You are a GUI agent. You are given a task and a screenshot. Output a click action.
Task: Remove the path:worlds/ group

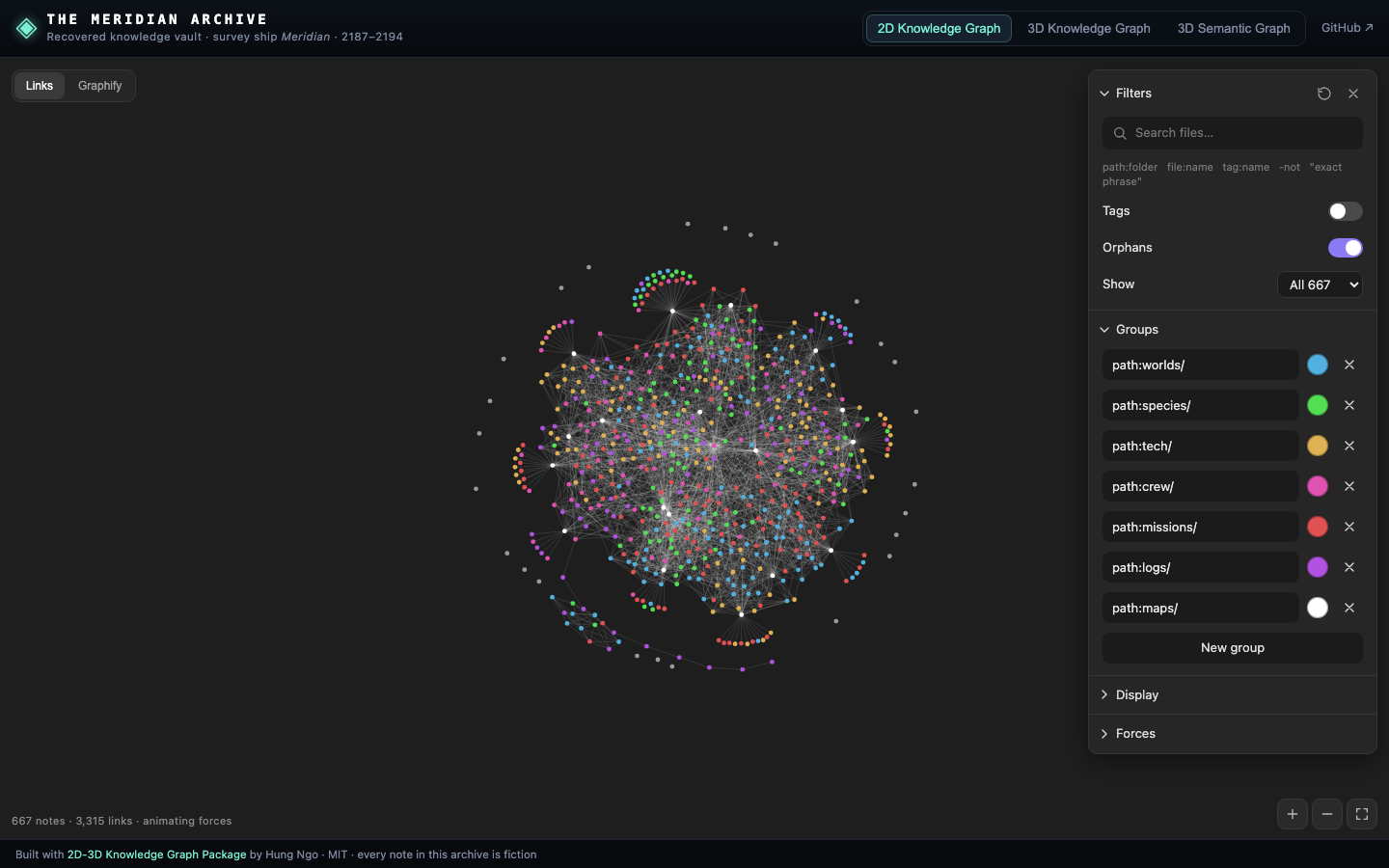pyautogui.click(x=1349, y=365)
